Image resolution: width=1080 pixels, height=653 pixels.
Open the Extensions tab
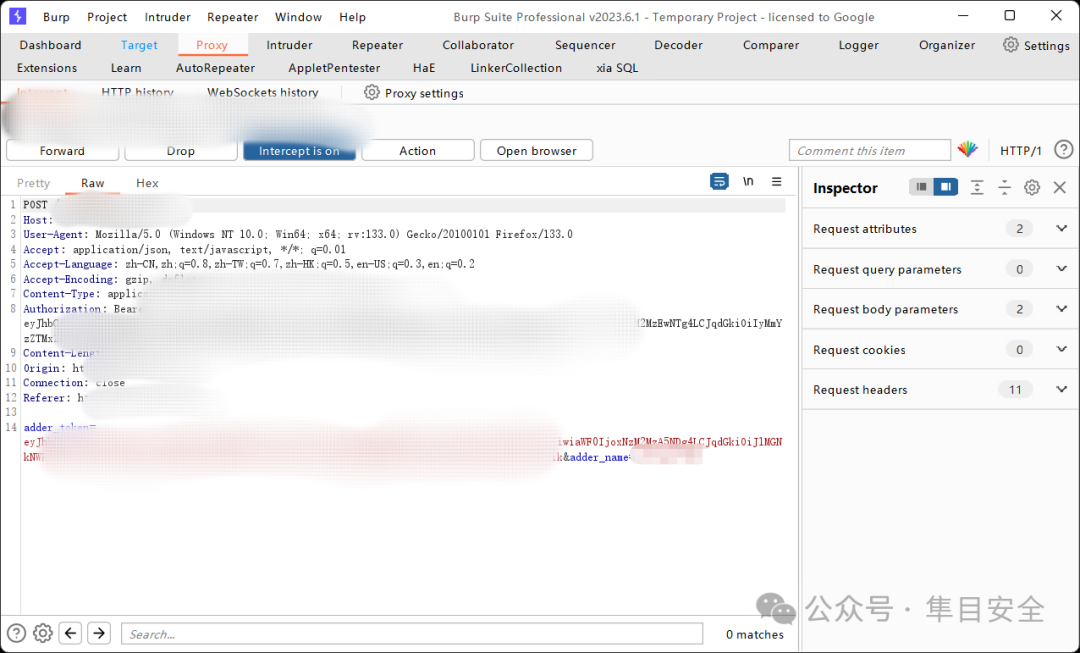[47, 68]
